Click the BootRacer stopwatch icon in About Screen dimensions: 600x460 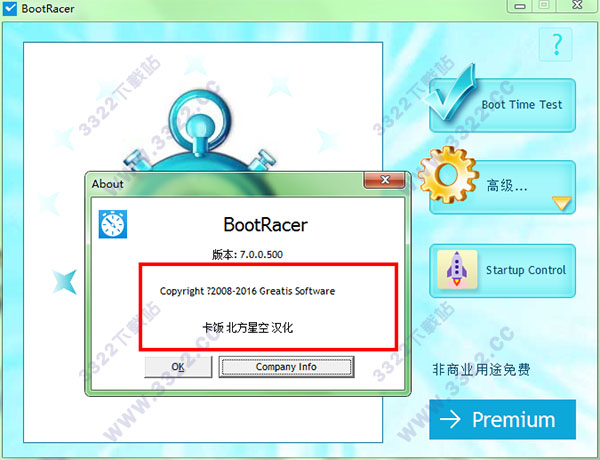tap(113, 224)
